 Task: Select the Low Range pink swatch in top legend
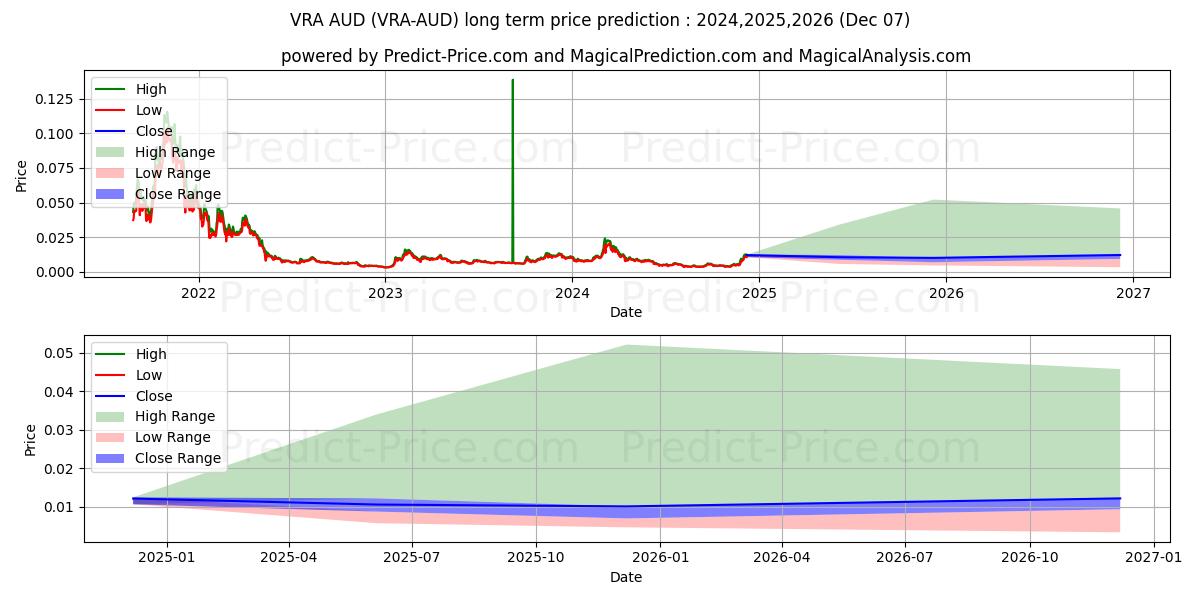pyautogui.click(x=111, y=173)
